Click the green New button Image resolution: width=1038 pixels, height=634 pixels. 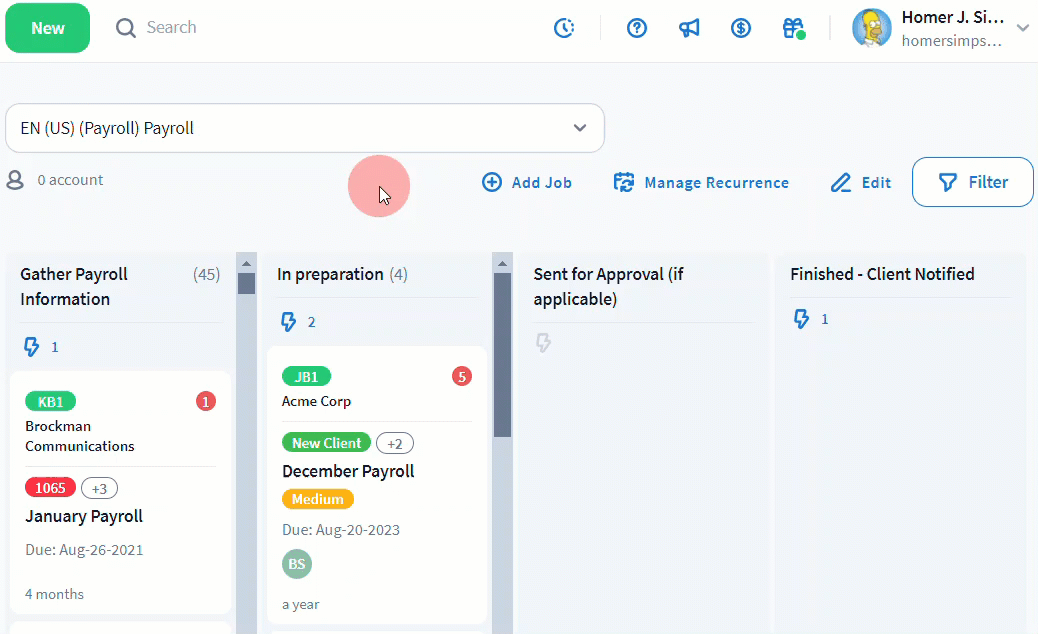(47, 28)
